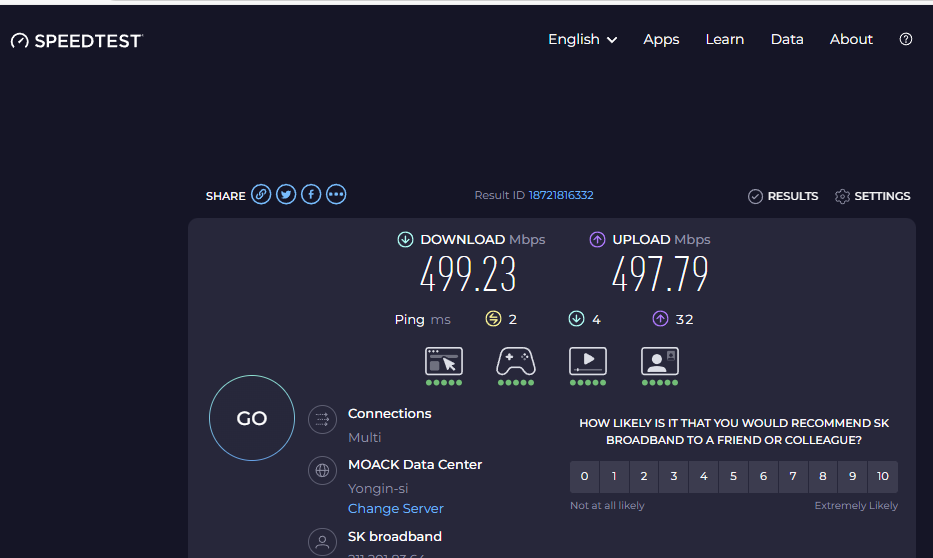Image resolution: width=933 pixels, height=558 pixels.
Task: Click the download latency icon
Action: 576,319
